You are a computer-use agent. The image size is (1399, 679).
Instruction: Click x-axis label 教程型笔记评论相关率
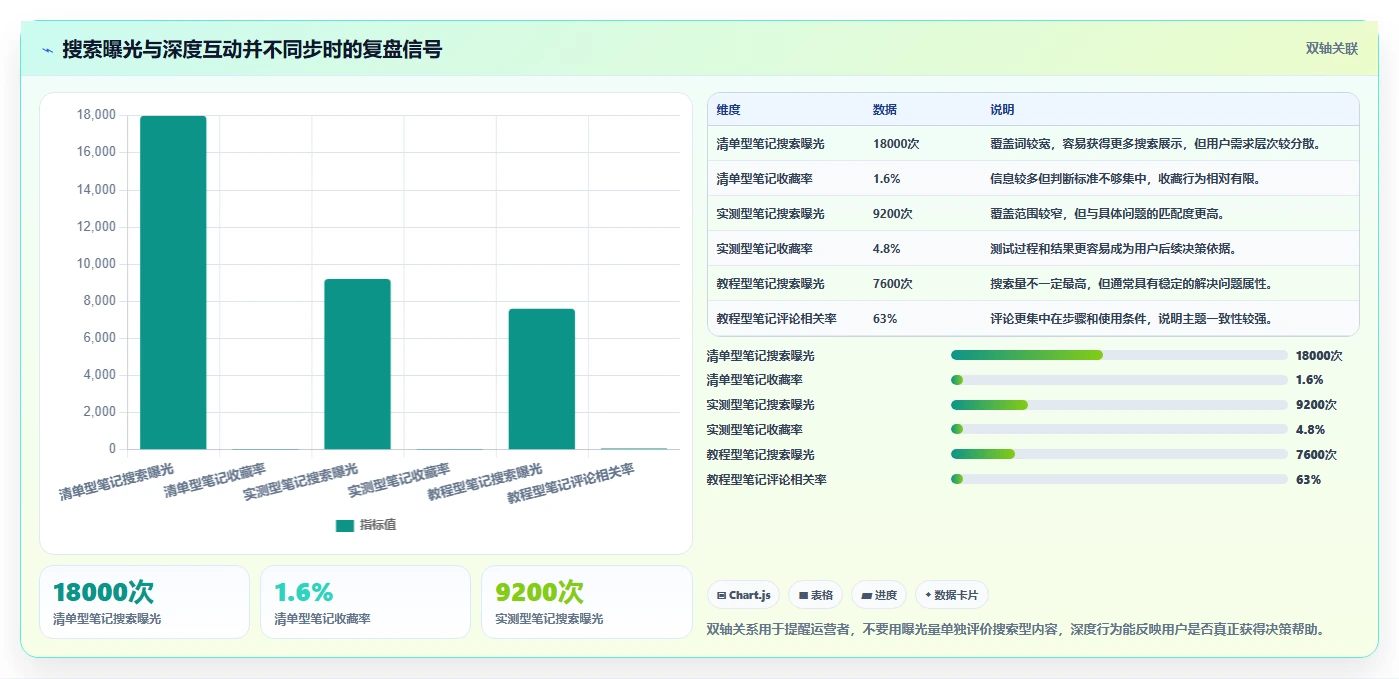(x=571, y=483)
